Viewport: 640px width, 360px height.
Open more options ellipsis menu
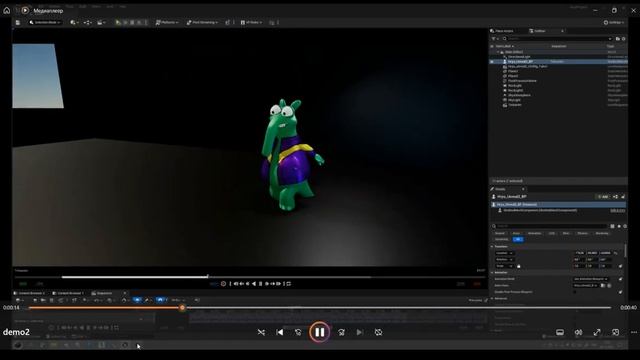click(x=633, y=333)
